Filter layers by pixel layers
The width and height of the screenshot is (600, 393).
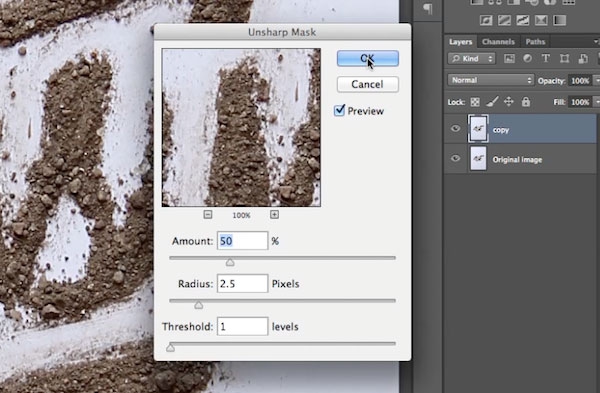tap(509, 59)
